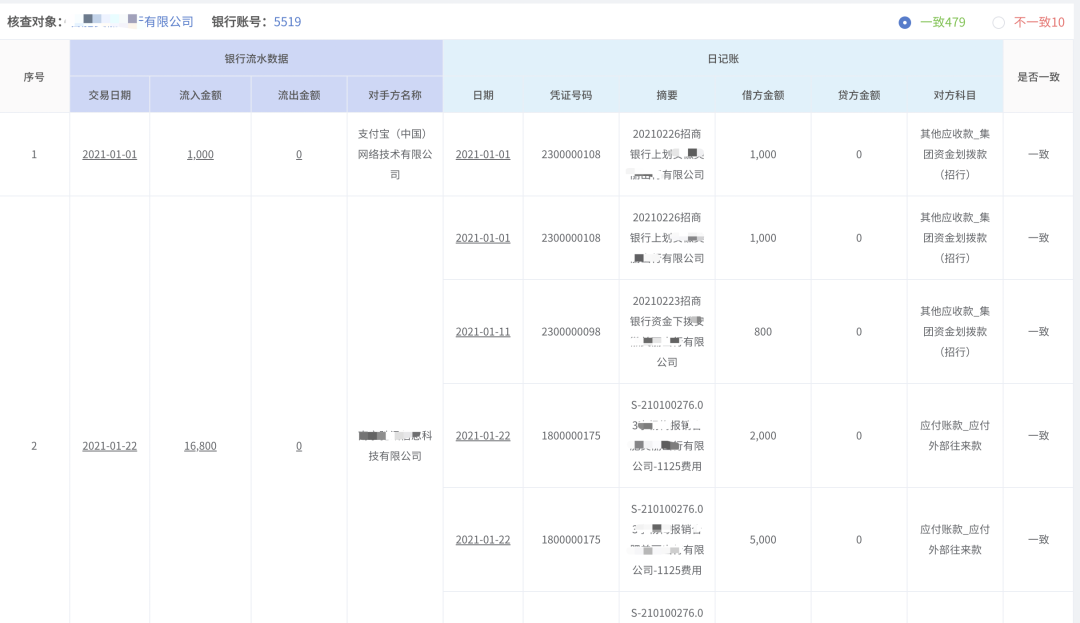
Task: Click inflow amount 16,800 in row 2
Action: (200, 446)
